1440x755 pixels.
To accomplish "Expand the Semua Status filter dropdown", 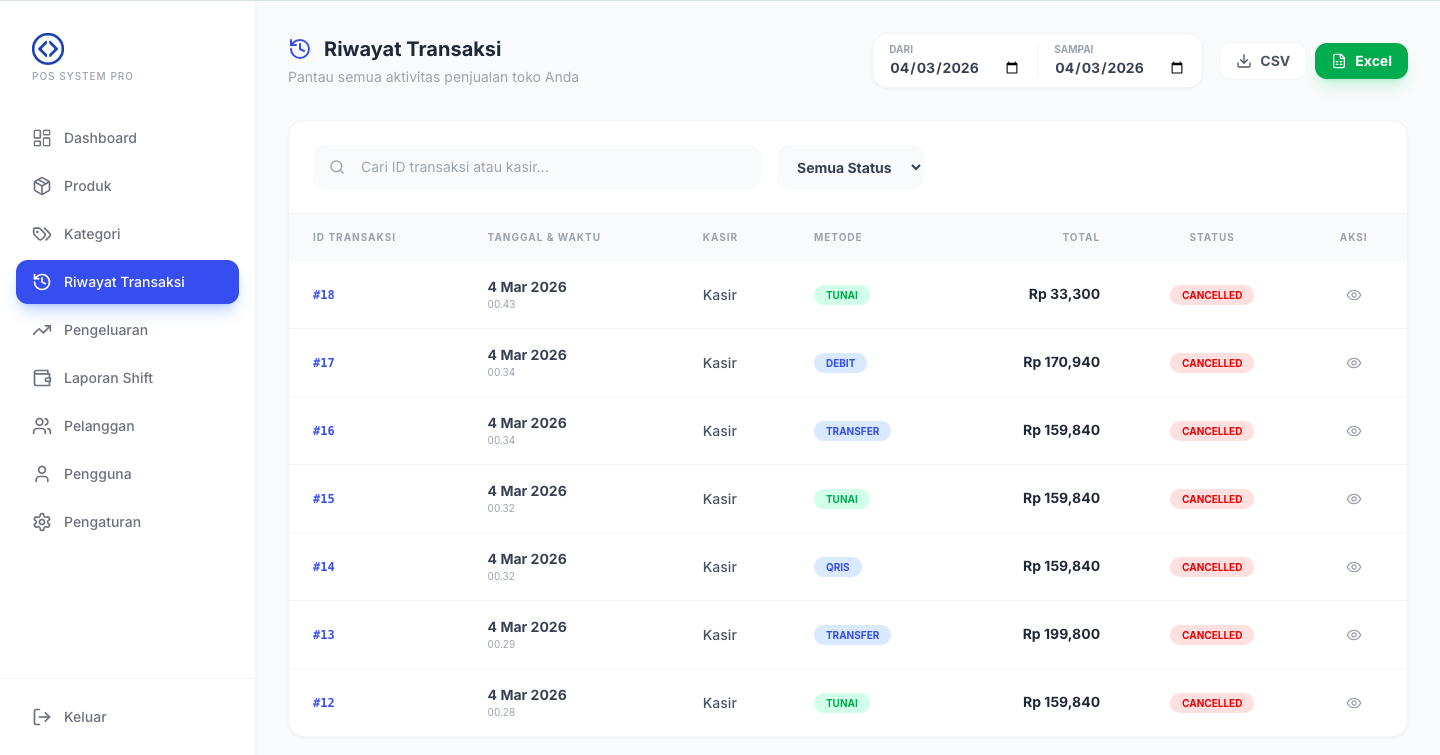I will 850,168.
